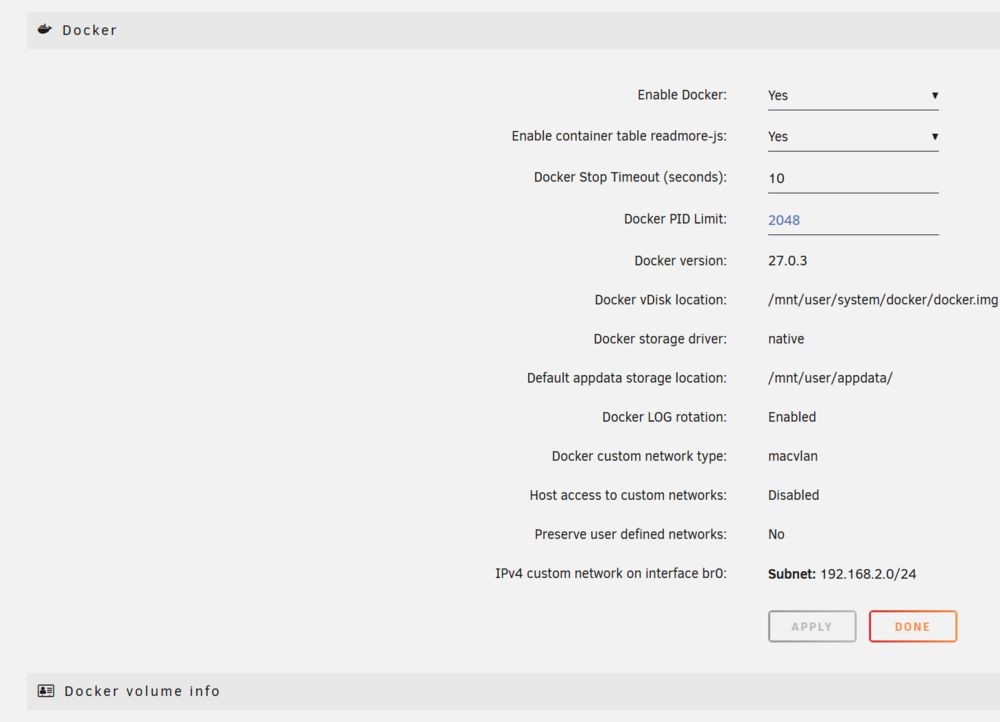The image size is (1000, 722).
Task: Click 'Host access to custom networks:' label
Action: pyautogui.click(x=628, y=495)
